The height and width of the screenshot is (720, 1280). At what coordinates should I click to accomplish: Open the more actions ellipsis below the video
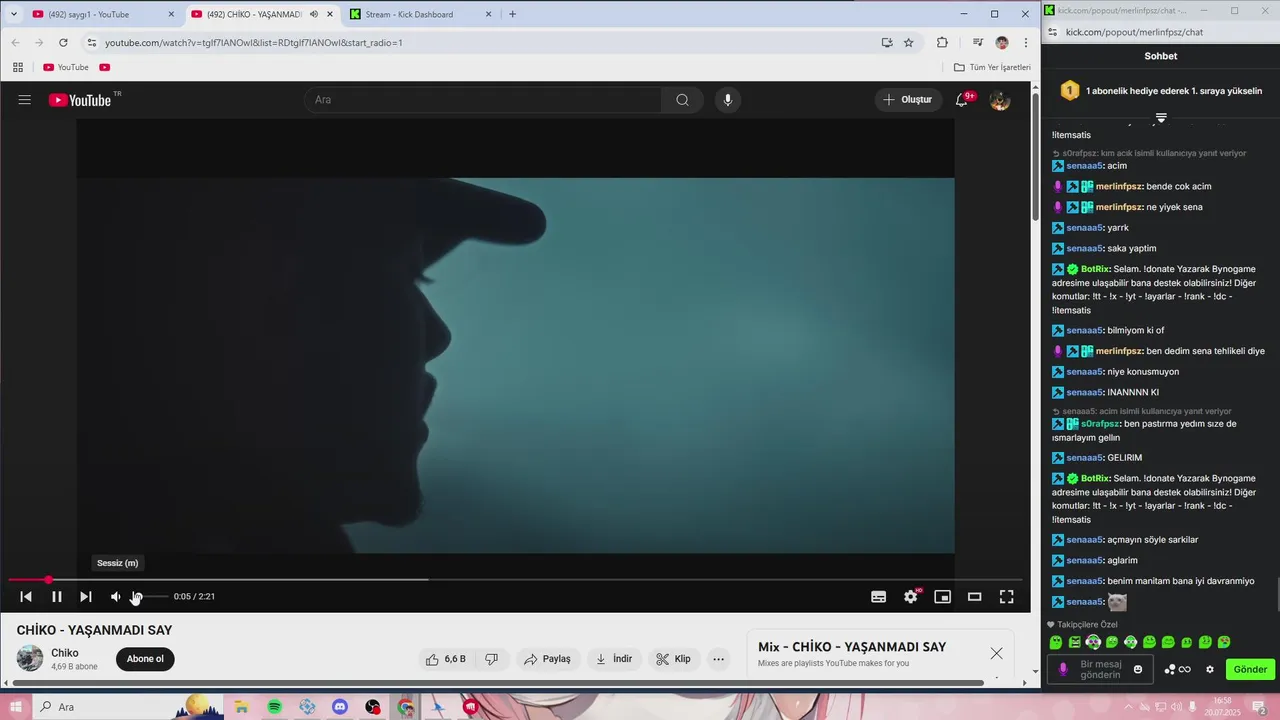pyautogui.click(x=718, y=659)
